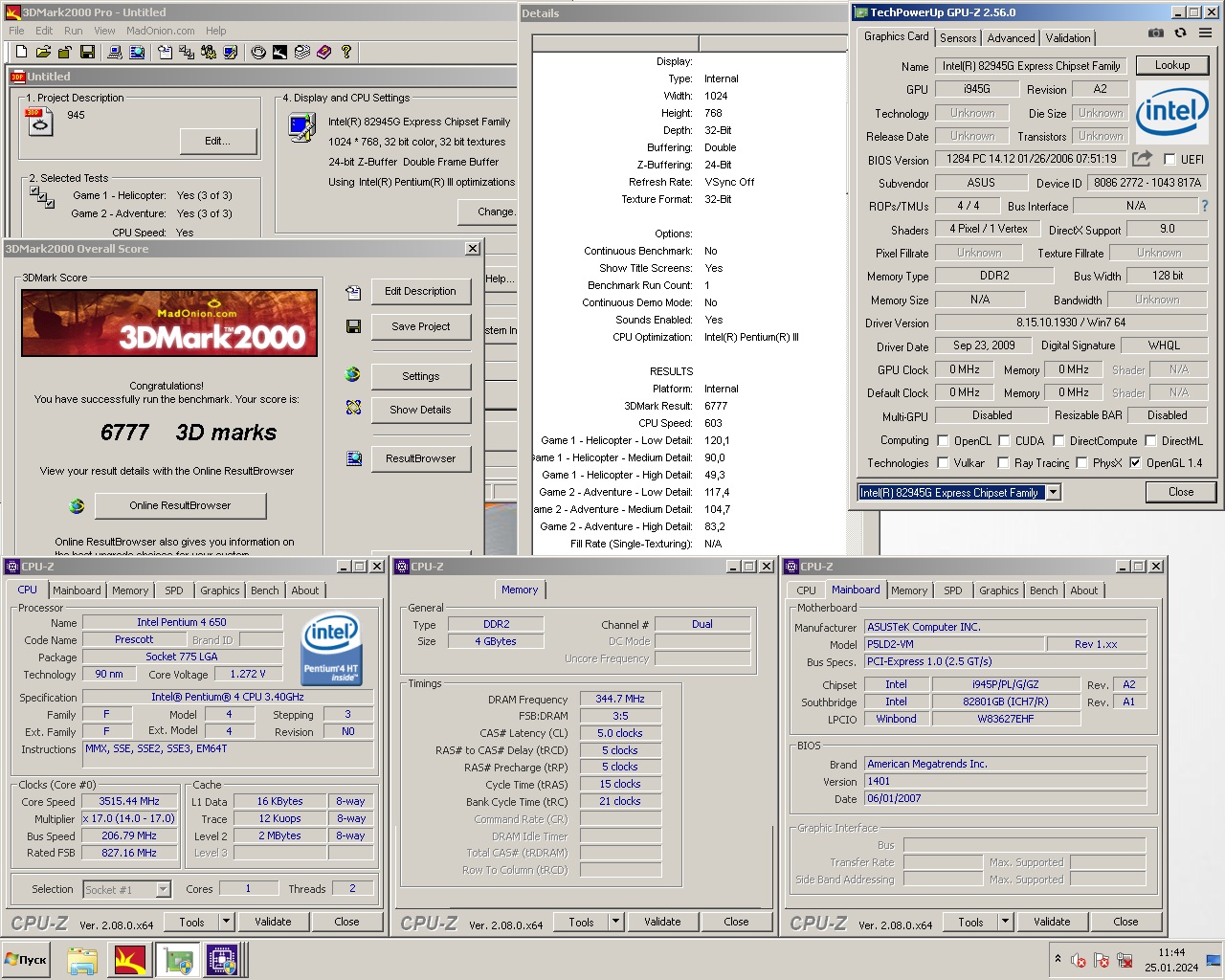
Task: Toggle the DirectML checkbox
Action: pos(1150,441)
